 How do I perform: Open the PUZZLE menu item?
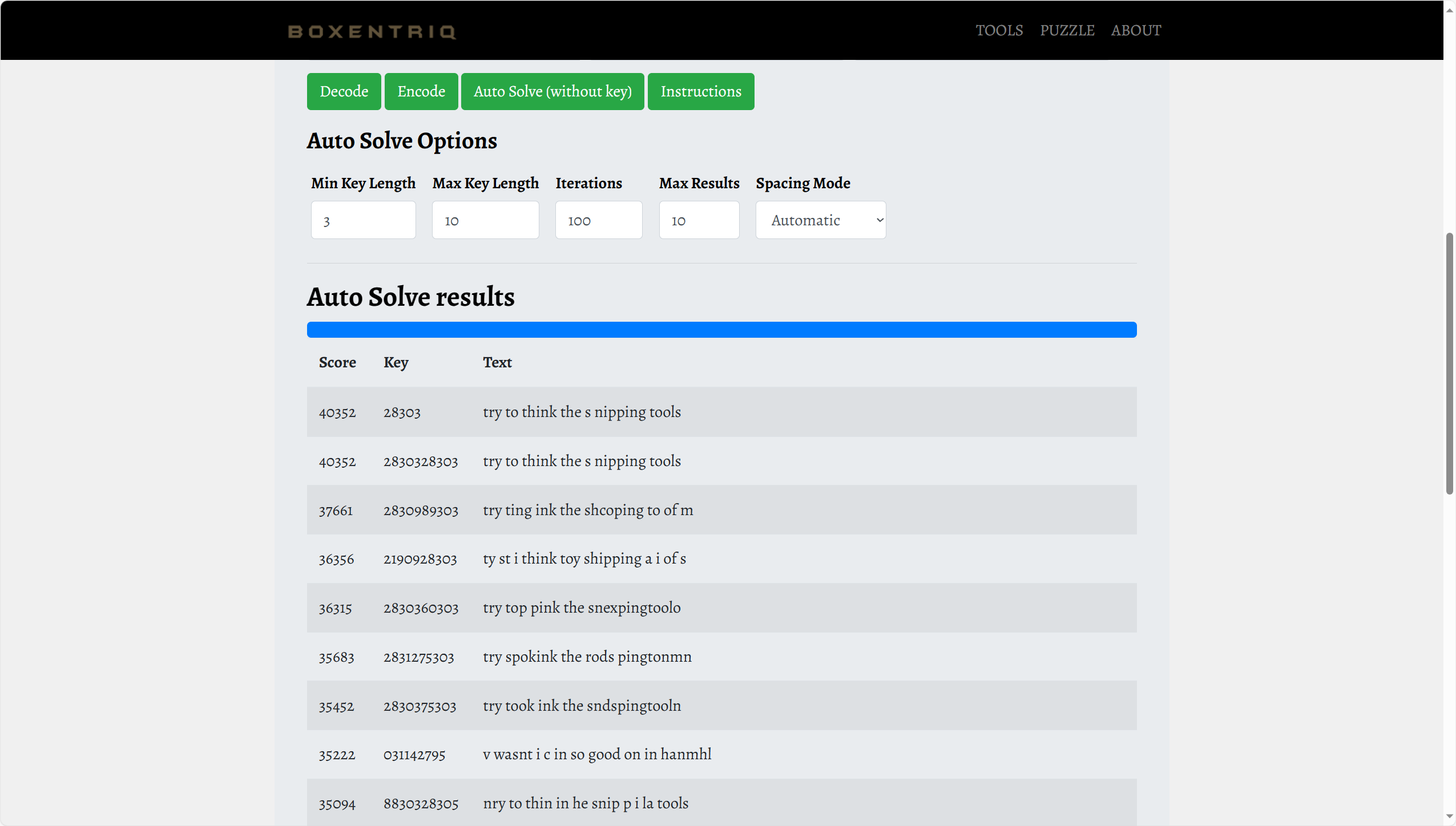tap(1067, 30)
